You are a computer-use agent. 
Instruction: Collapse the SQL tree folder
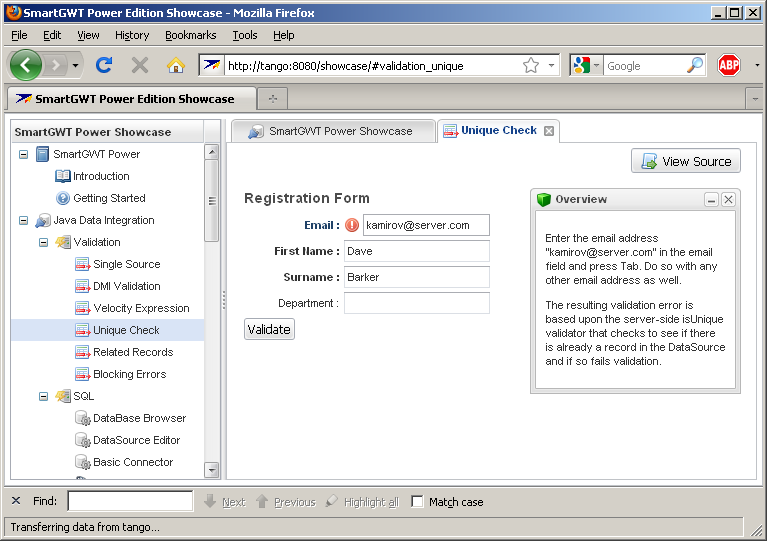coord(44,396)
